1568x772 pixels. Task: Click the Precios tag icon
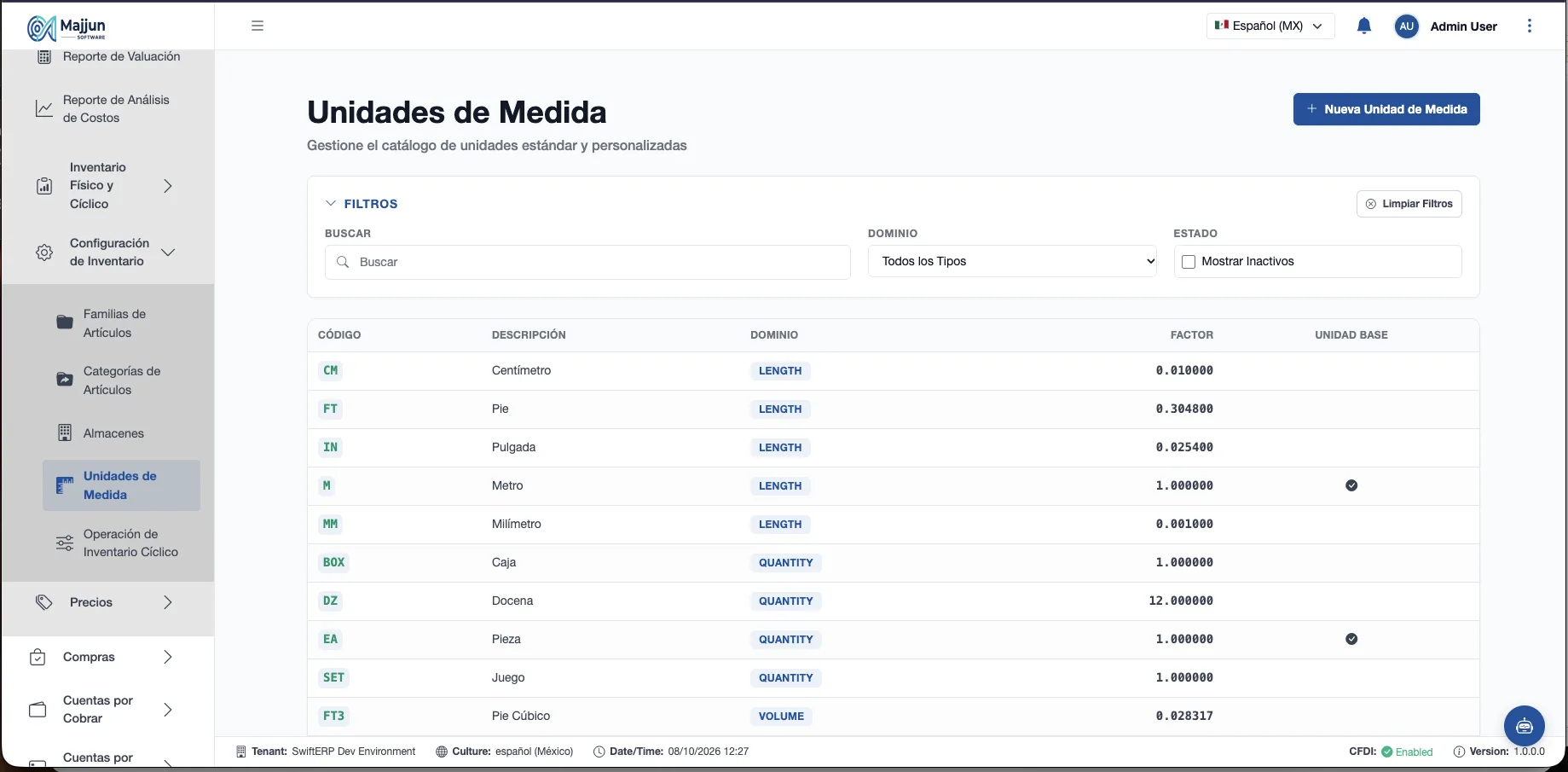[x=44, y=602]
